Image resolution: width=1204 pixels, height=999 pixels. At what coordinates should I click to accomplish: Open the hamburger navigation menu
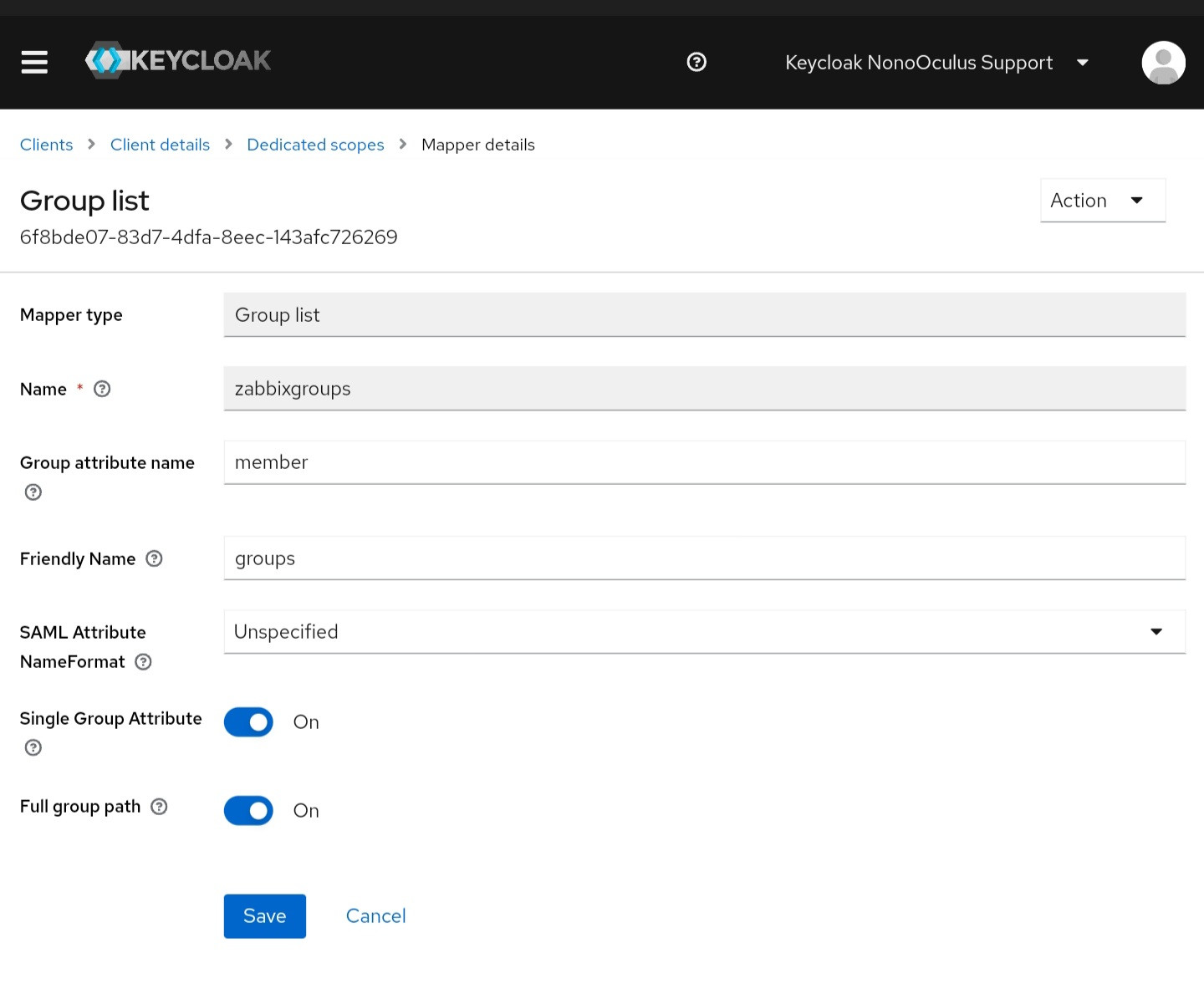point(34,62)
